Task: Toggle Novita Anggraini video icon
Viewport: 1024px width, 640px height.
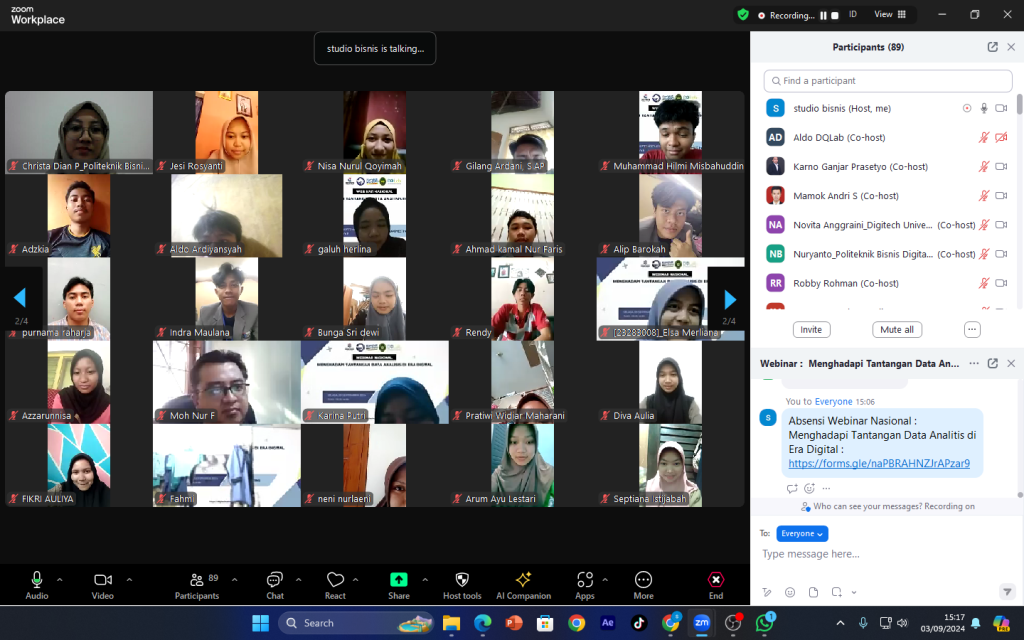Action: (1001, 225)
